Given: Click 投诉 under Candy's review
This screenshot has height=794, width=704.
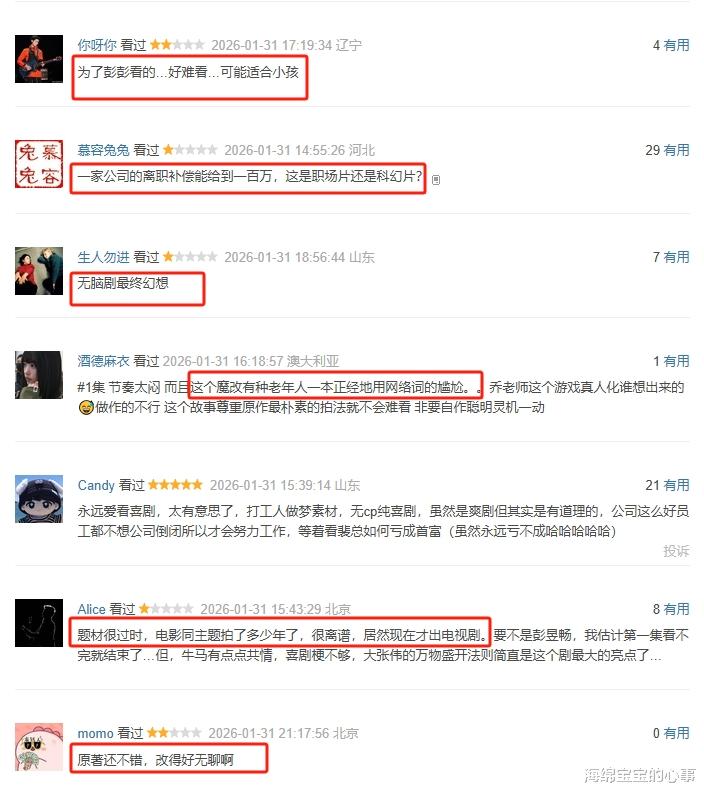Looking at the screenshot, I should pyautogui.click(x=676, y=551).
